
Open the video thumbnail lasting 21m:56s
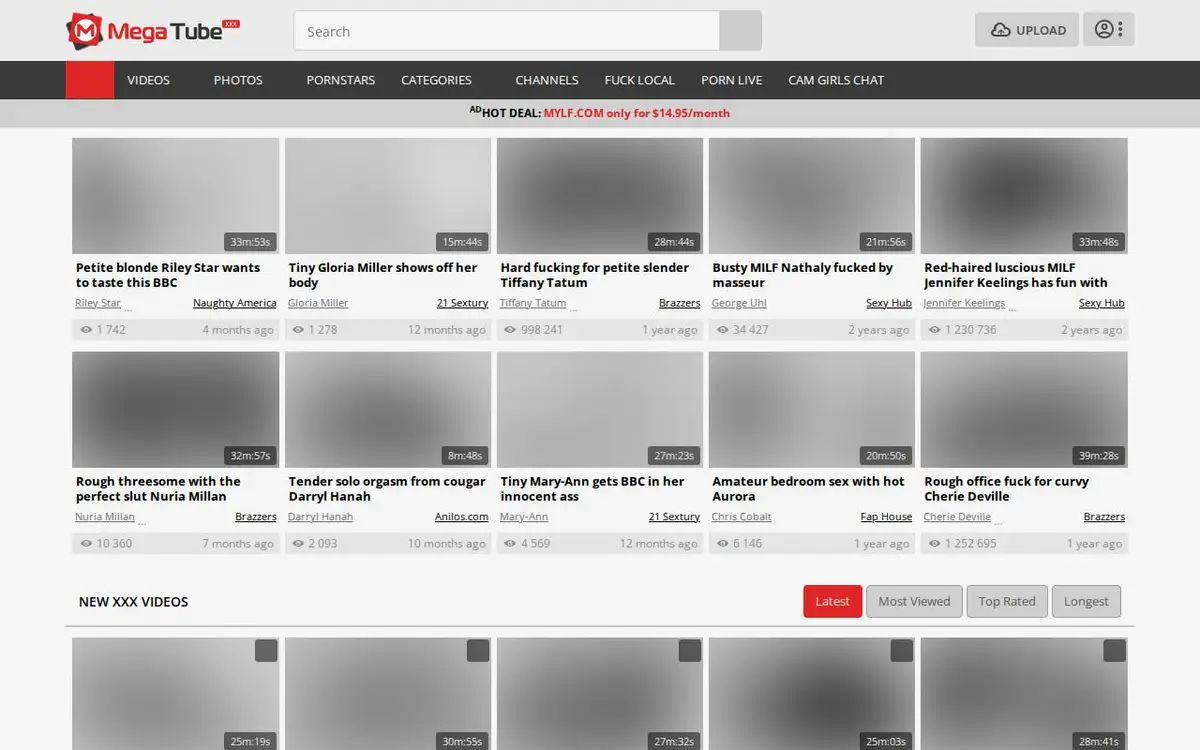[x=812, y=196]
